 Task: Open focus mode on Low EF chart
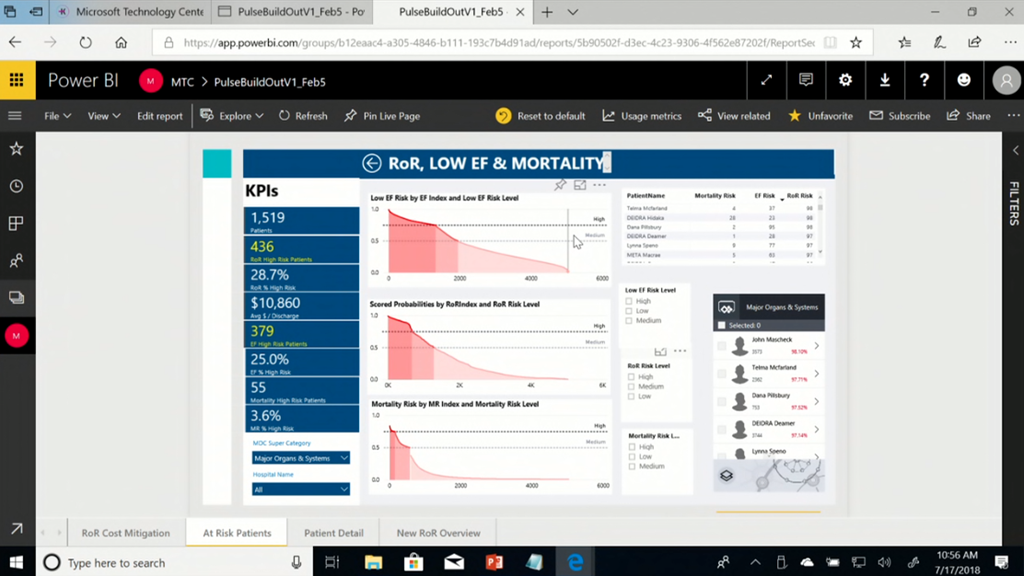click(580, 185)
